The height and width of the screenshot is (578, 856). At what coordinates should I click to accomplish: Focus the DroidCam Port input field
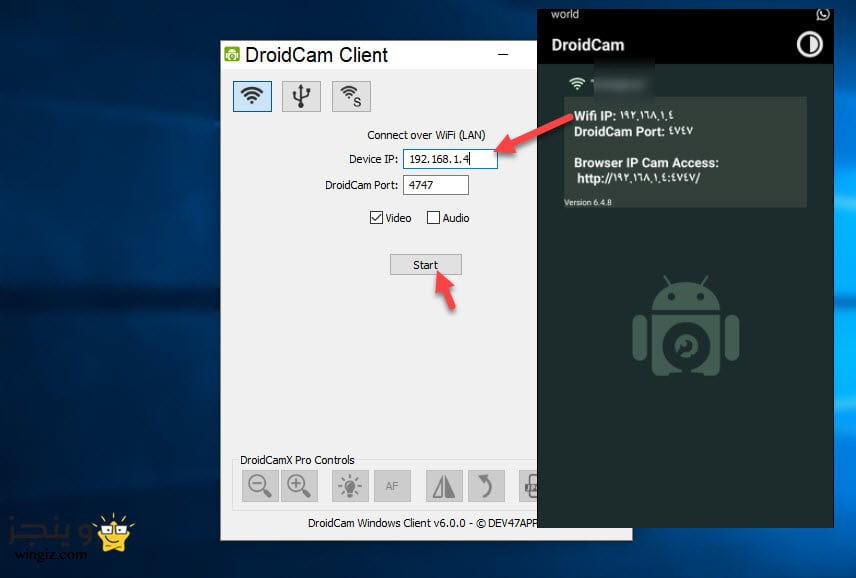tap(436, 185)
